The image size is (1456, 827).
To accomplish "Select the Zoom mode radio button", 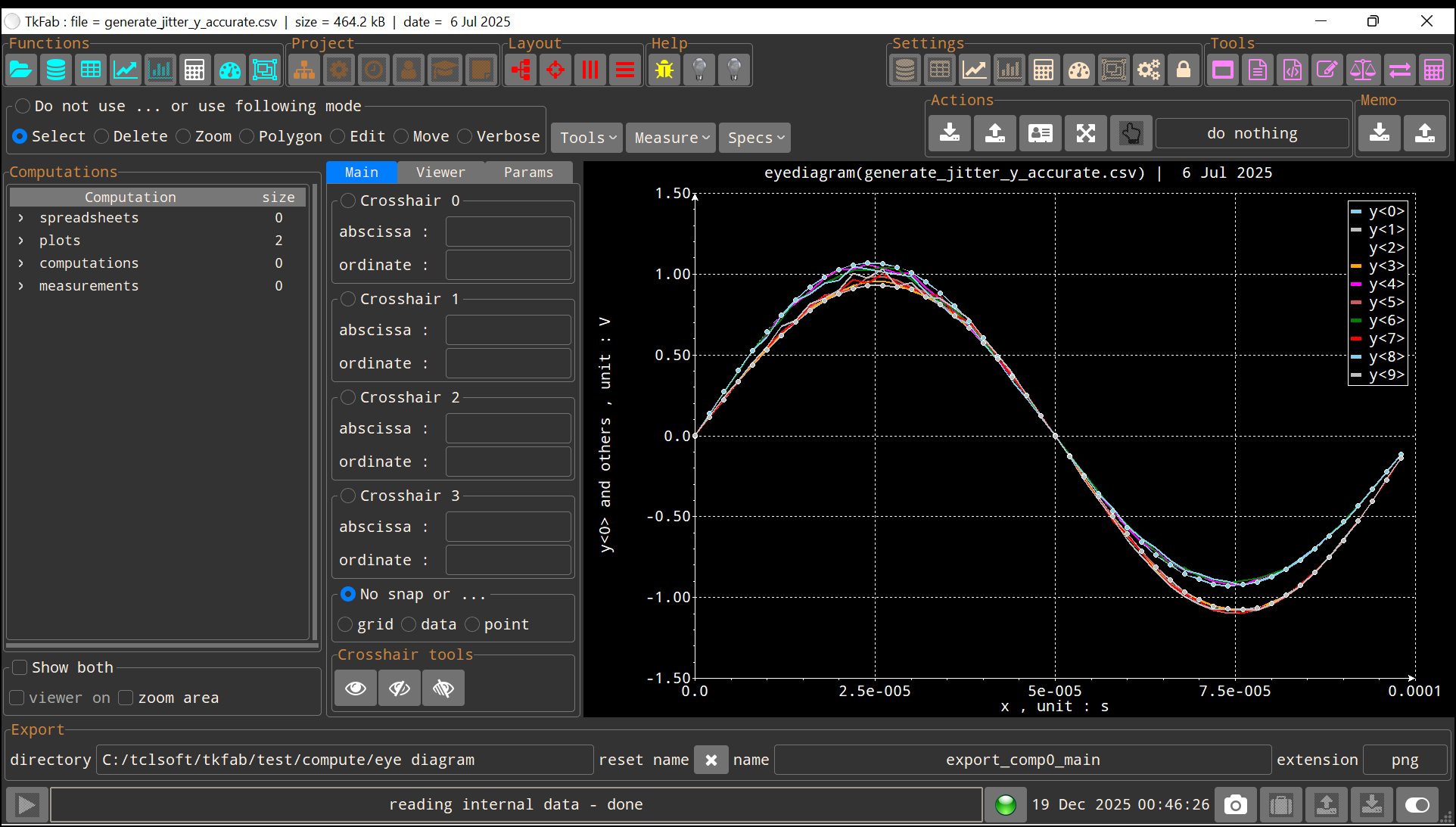I will click(x=184, y=136).
